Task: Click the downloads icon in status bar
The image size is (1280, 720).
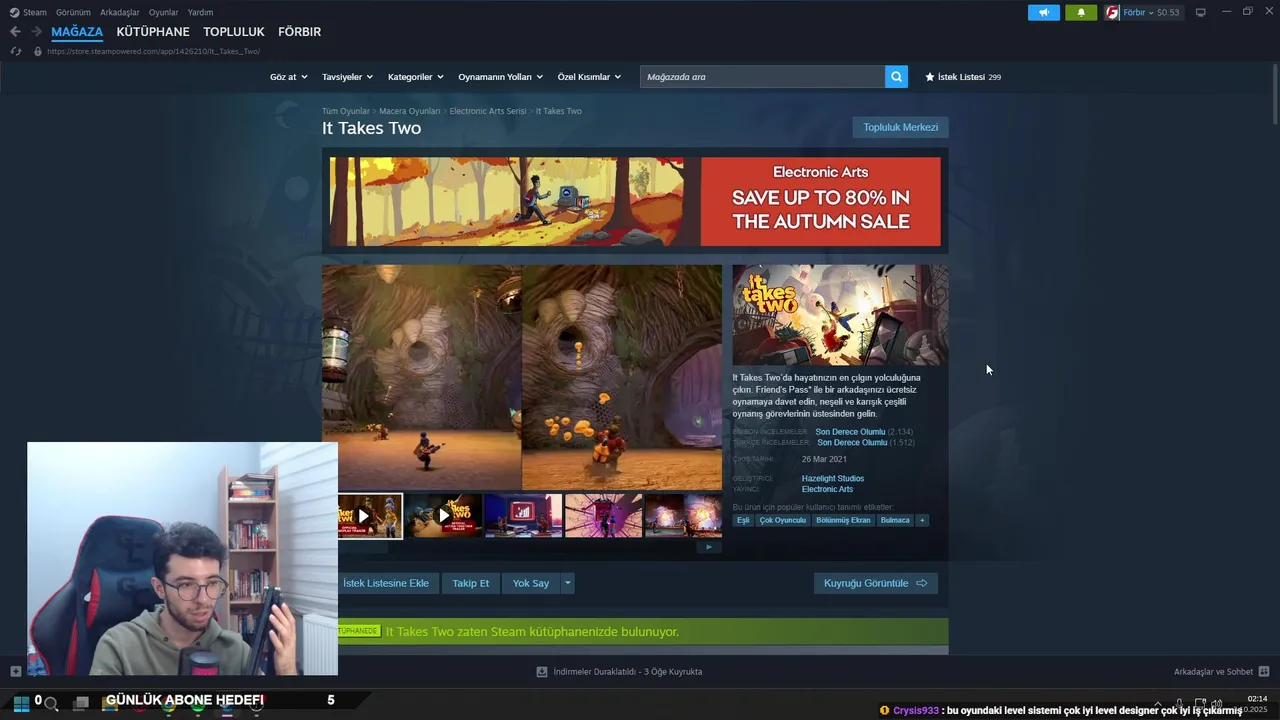Action: (542, 672)
